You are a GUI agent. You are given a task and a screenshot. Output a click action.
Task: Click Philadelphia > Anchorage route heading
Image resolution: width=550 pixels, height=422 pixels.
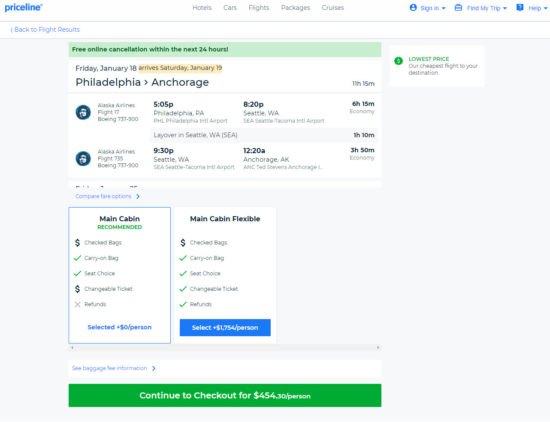click(142, 82)
